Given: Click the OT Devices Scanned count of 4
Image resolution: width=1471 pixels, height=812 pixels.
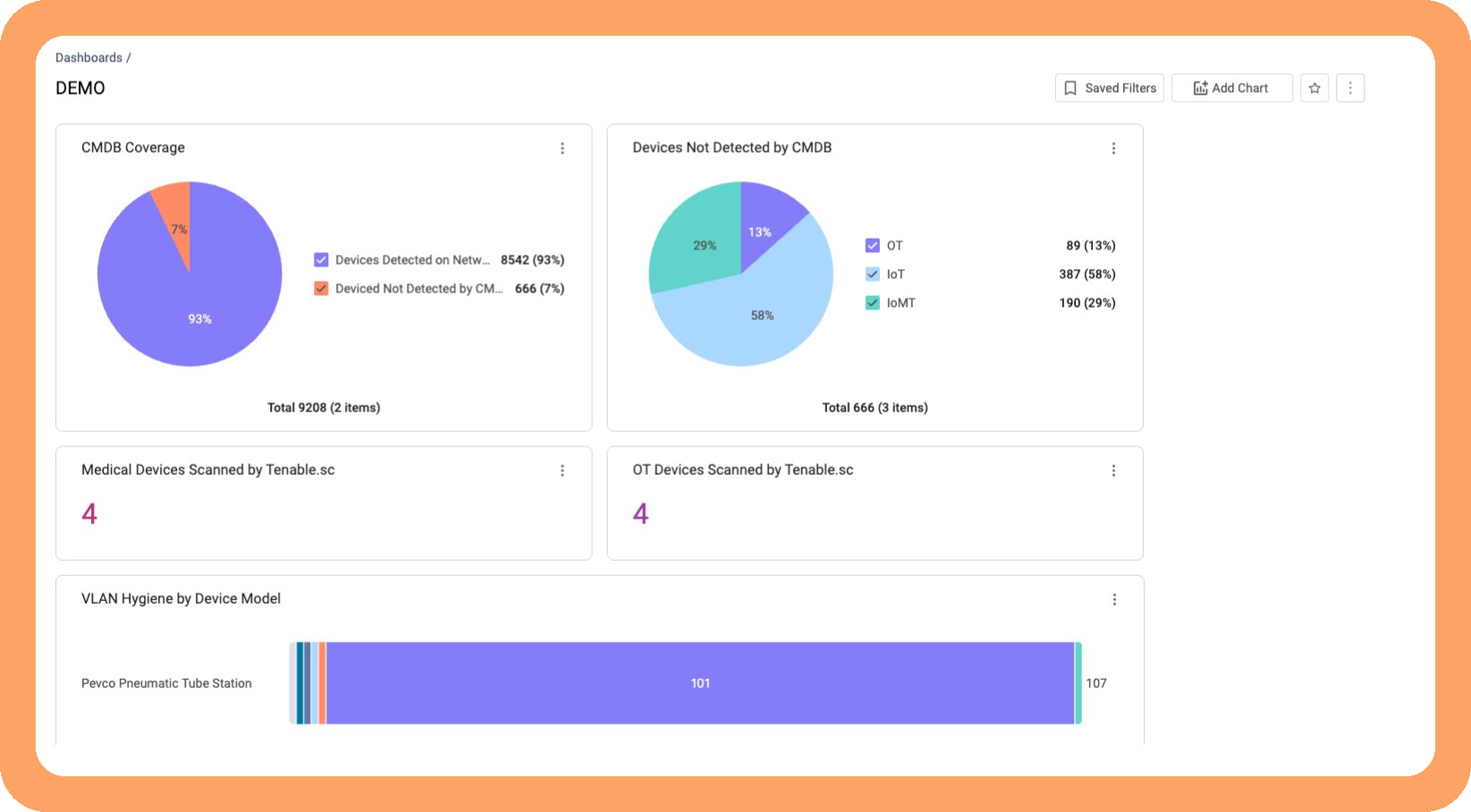Looking at the screenshot, I should click(x=640, y=513).
